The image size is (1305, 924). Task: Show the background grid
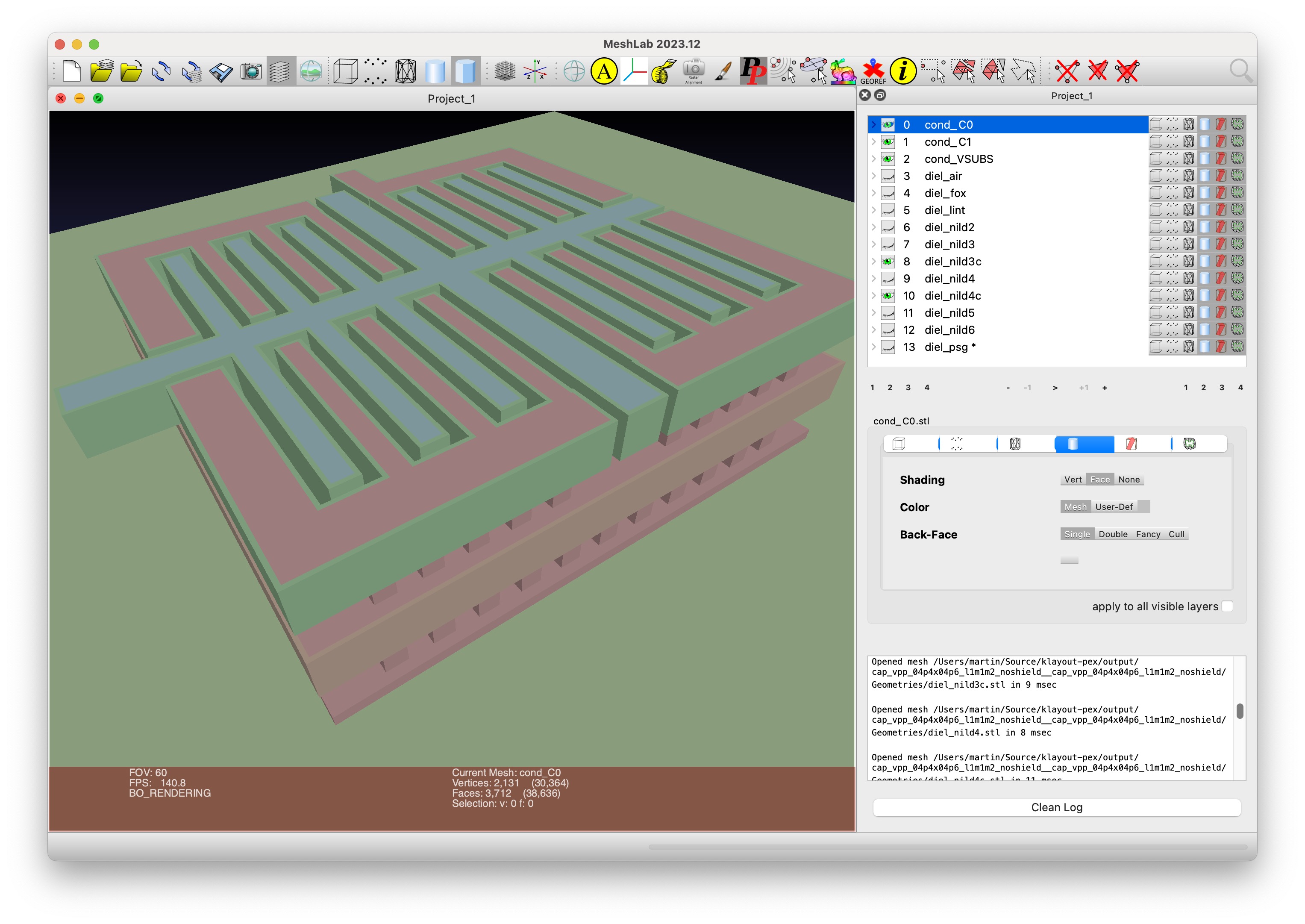coord(505,71)
